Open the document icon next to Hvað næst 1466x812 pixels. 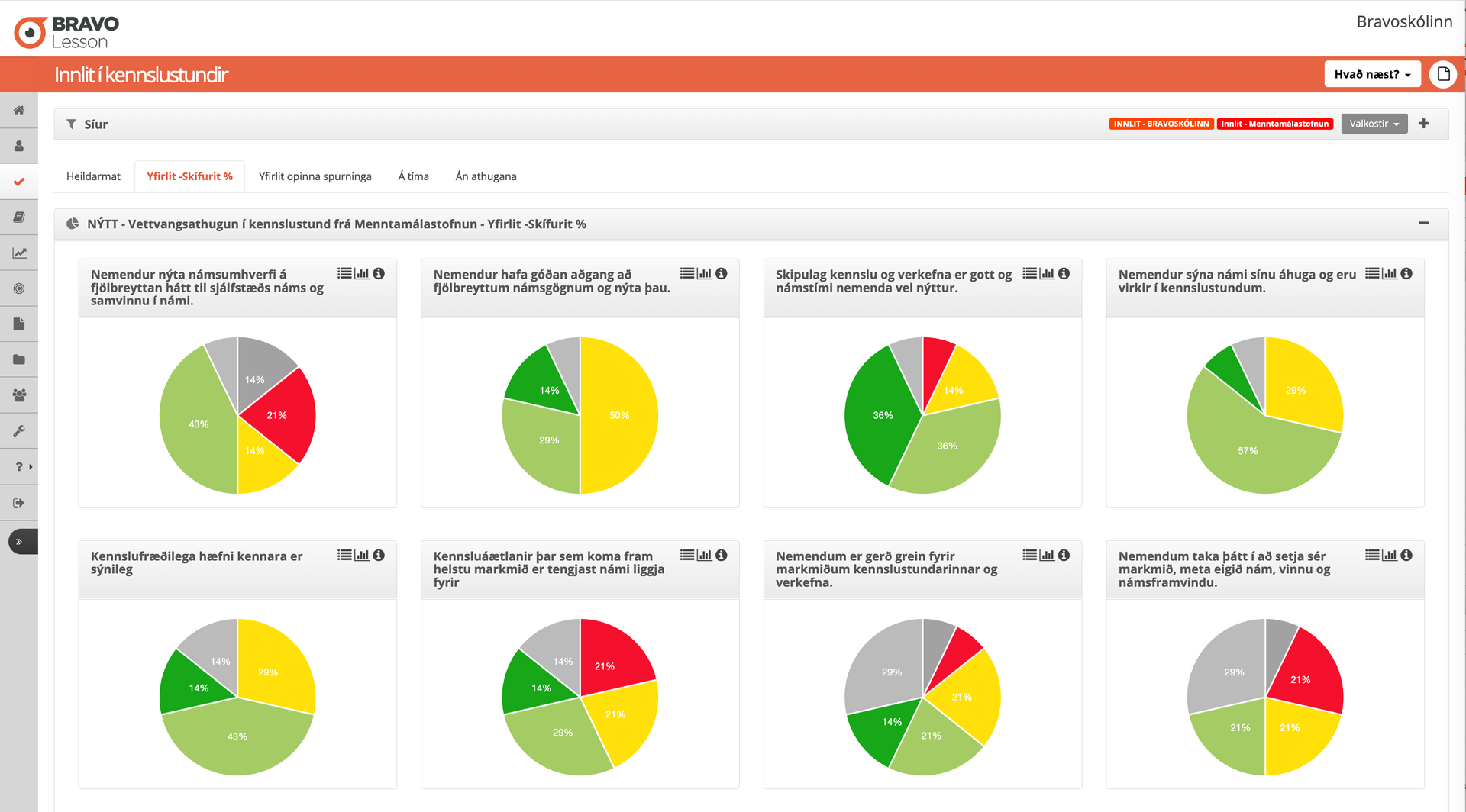tap(1443, 74)
